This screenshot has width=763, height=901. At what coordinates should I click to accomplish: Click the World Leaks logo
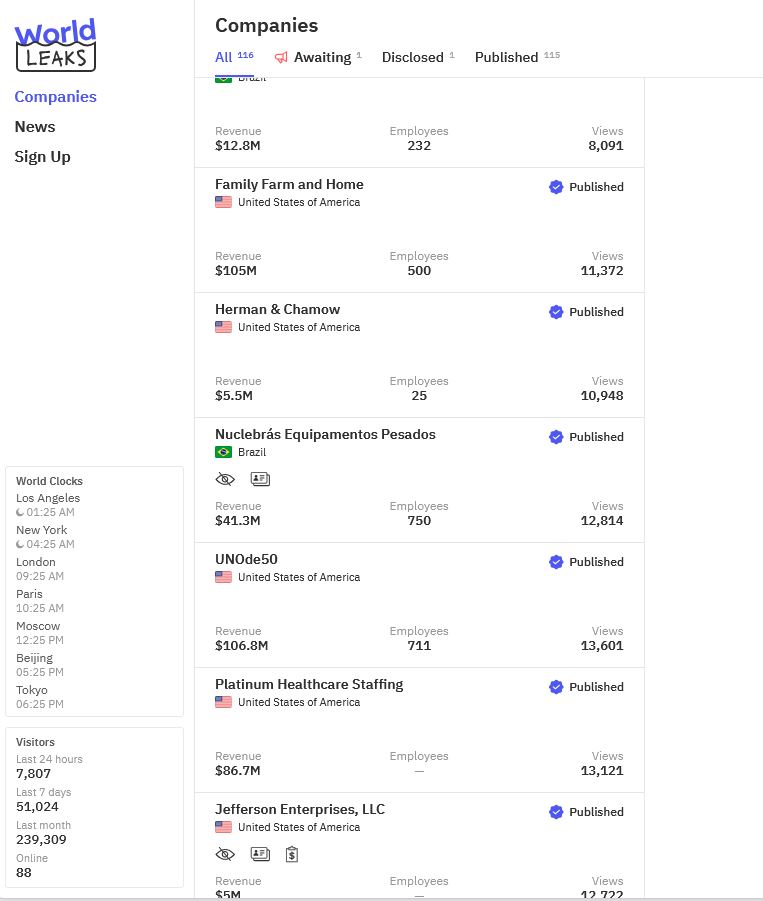click(56, 45)
